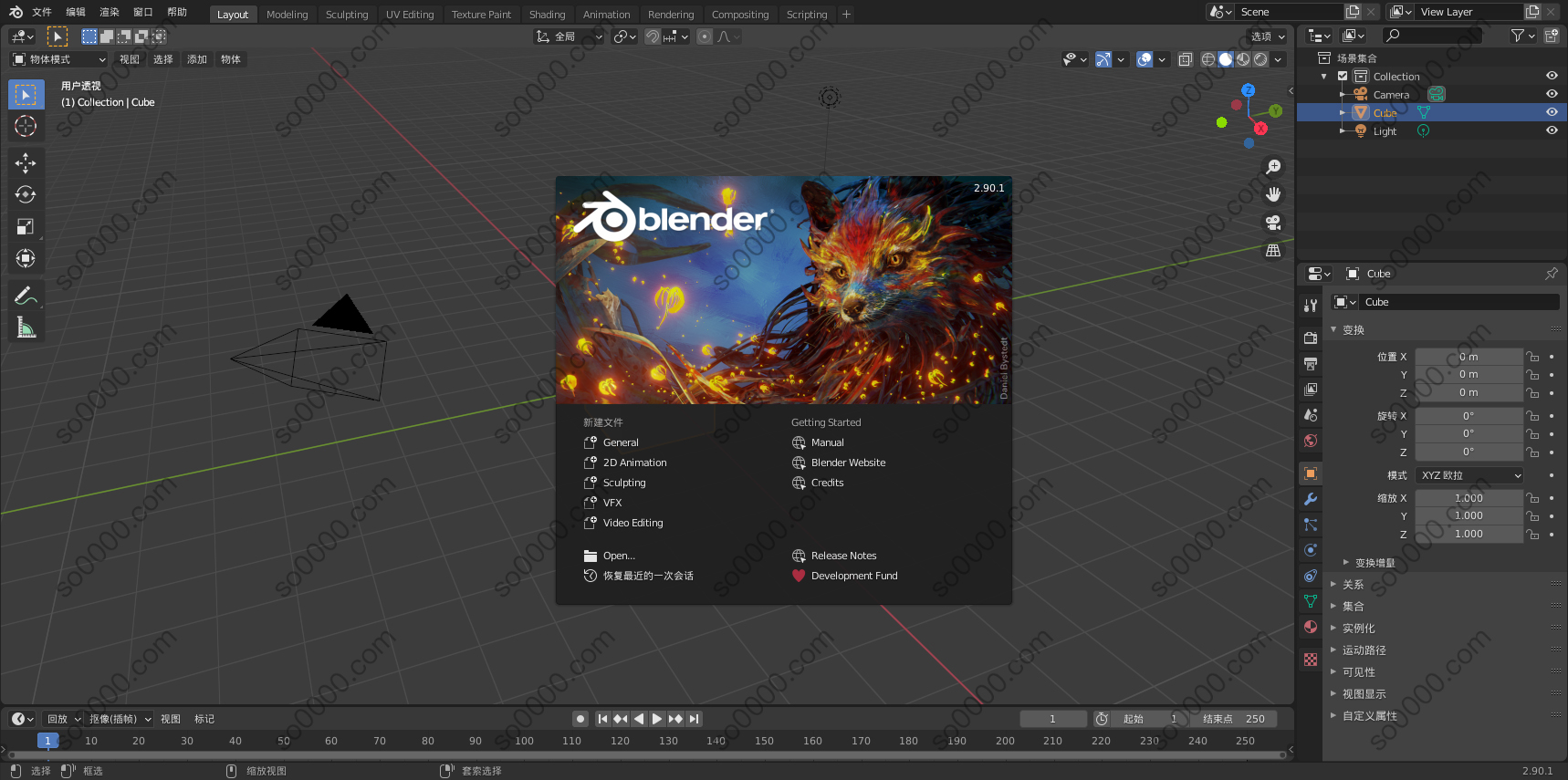This screenshot has height=780, width=1568.
Task: Activate the Move tool
Action: [26, 162]
